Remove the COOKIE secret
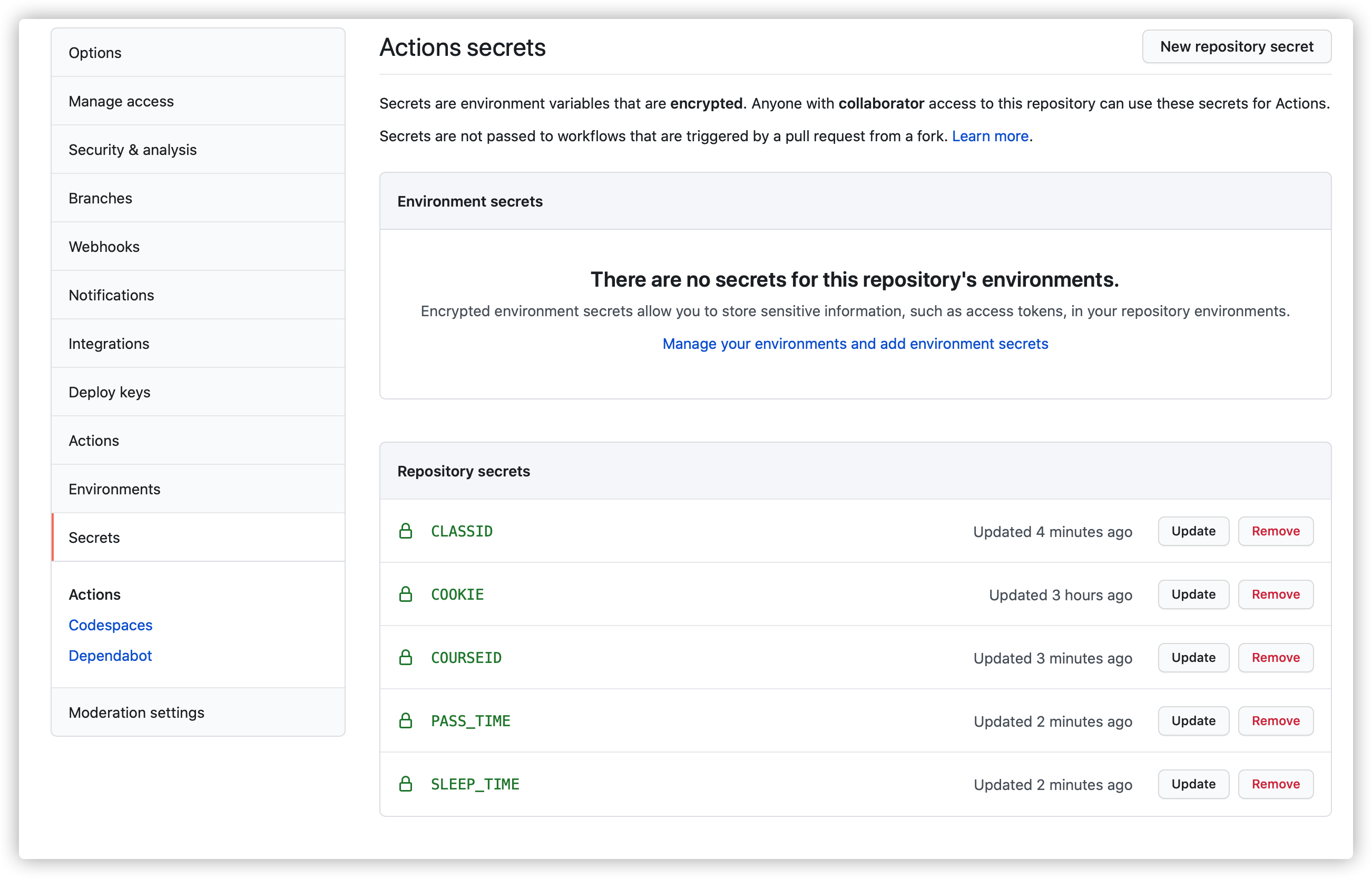The height and width of the screenshot is (878, 1372). [1276, 594]
